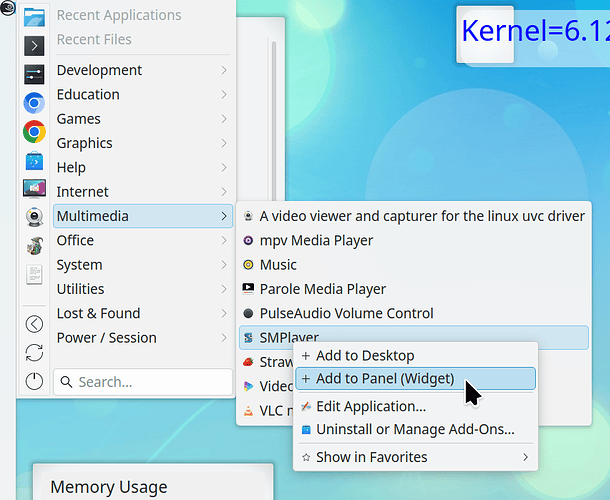
Task: Open the Show in Favorites submenu
Action: 415,457
